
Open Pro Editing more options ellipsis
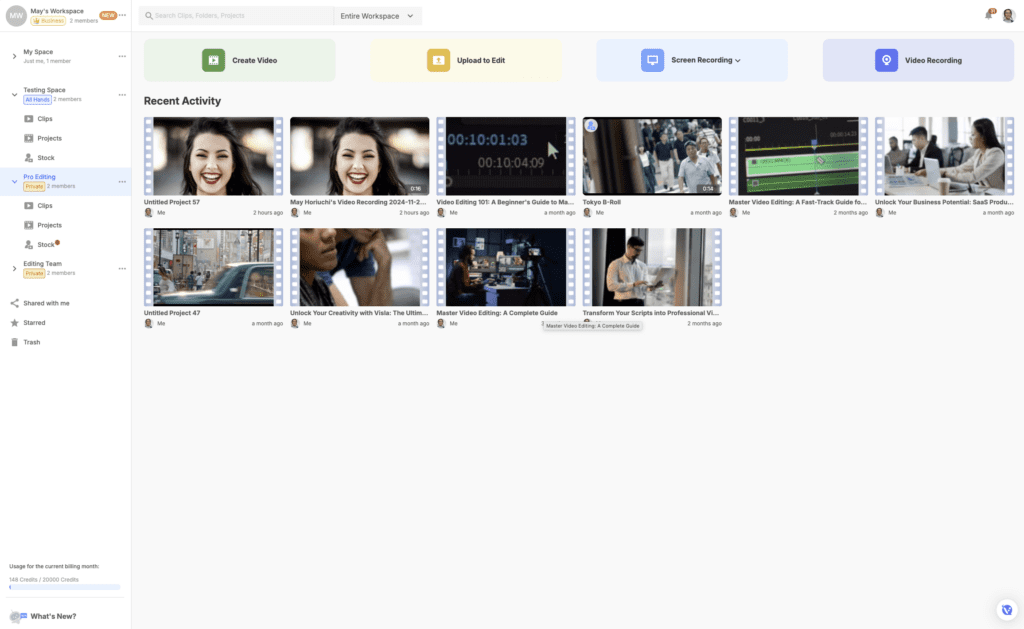click(122, 182)
